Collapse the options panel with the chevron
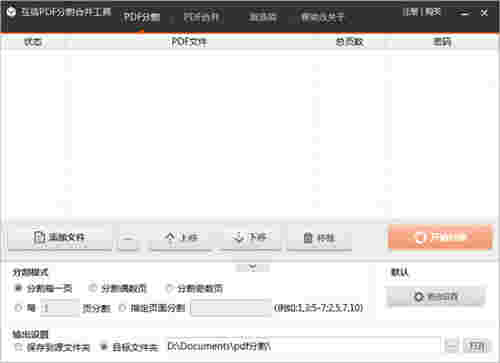The width and height of the screenshot is (500, 363). pyautogui.click(x=252, y=267)
